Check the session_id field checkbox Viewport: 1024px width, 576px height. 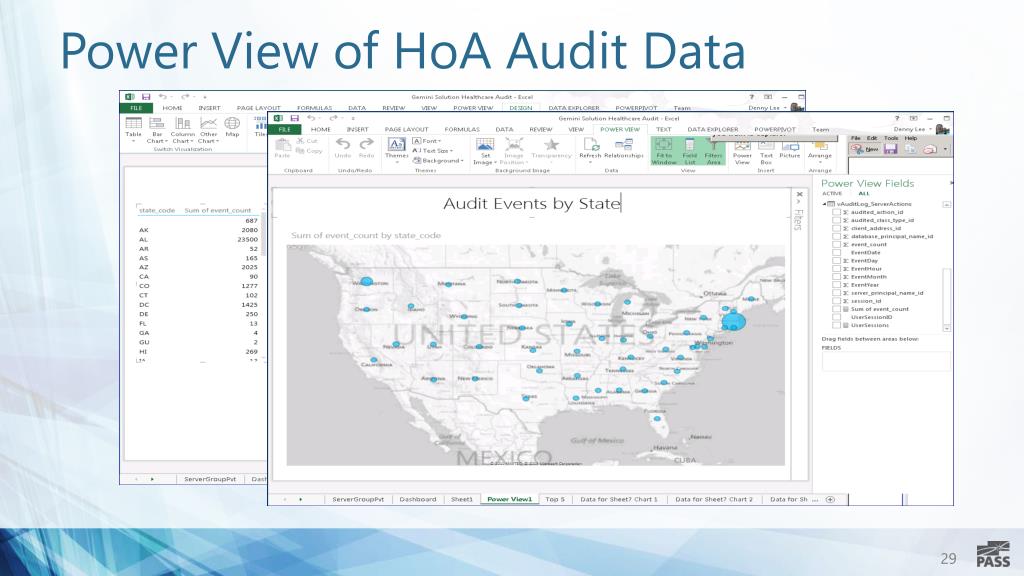836,301
